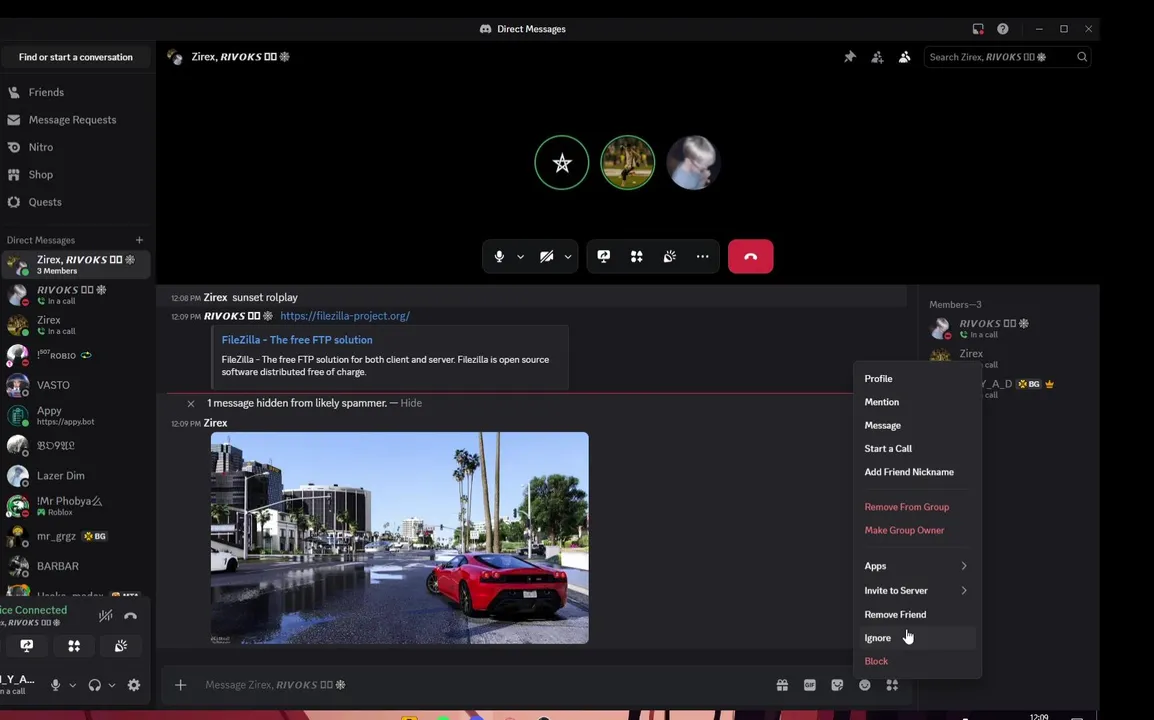Choose Mention in the context menu
Screen dimensions: 1154x720
click(x=917, y=402)
